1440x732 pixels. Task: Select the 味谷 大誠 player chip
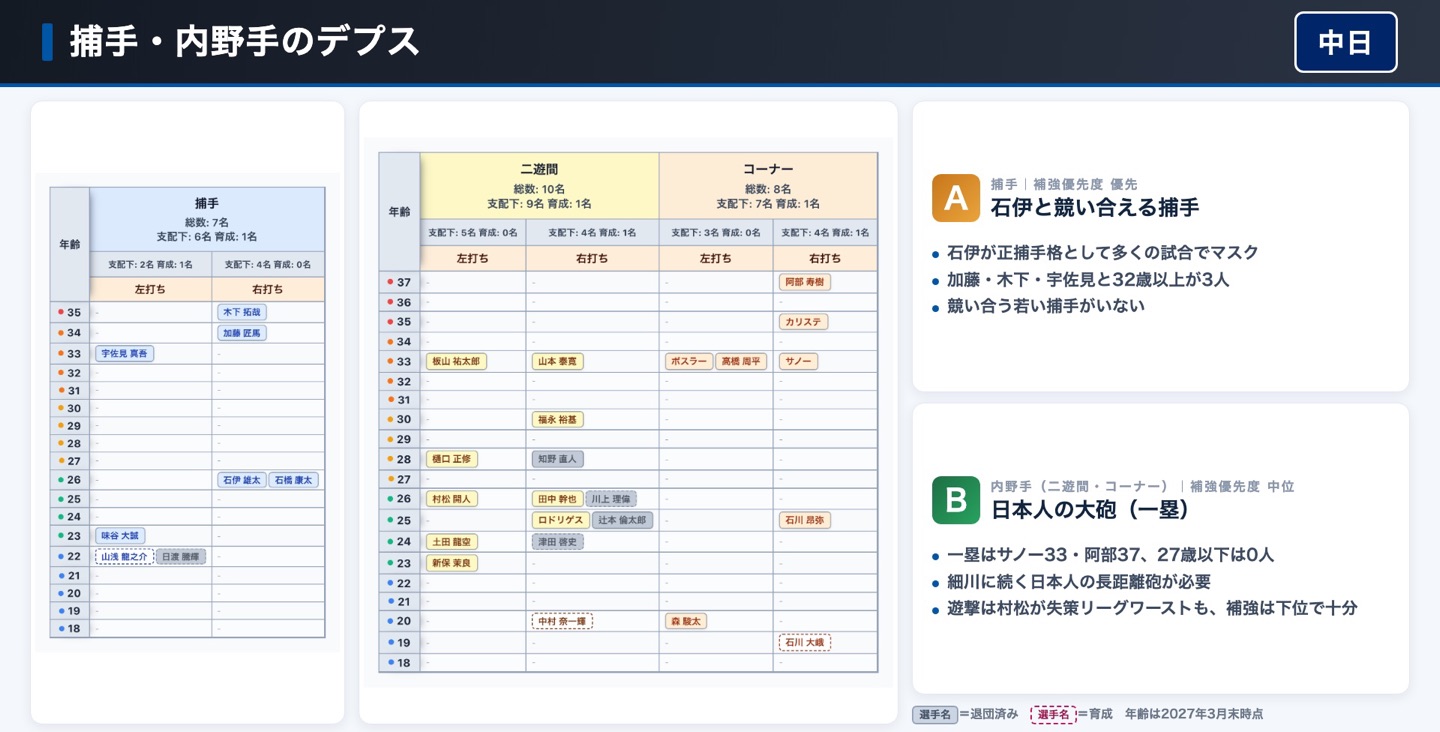(x=120, y=536)
